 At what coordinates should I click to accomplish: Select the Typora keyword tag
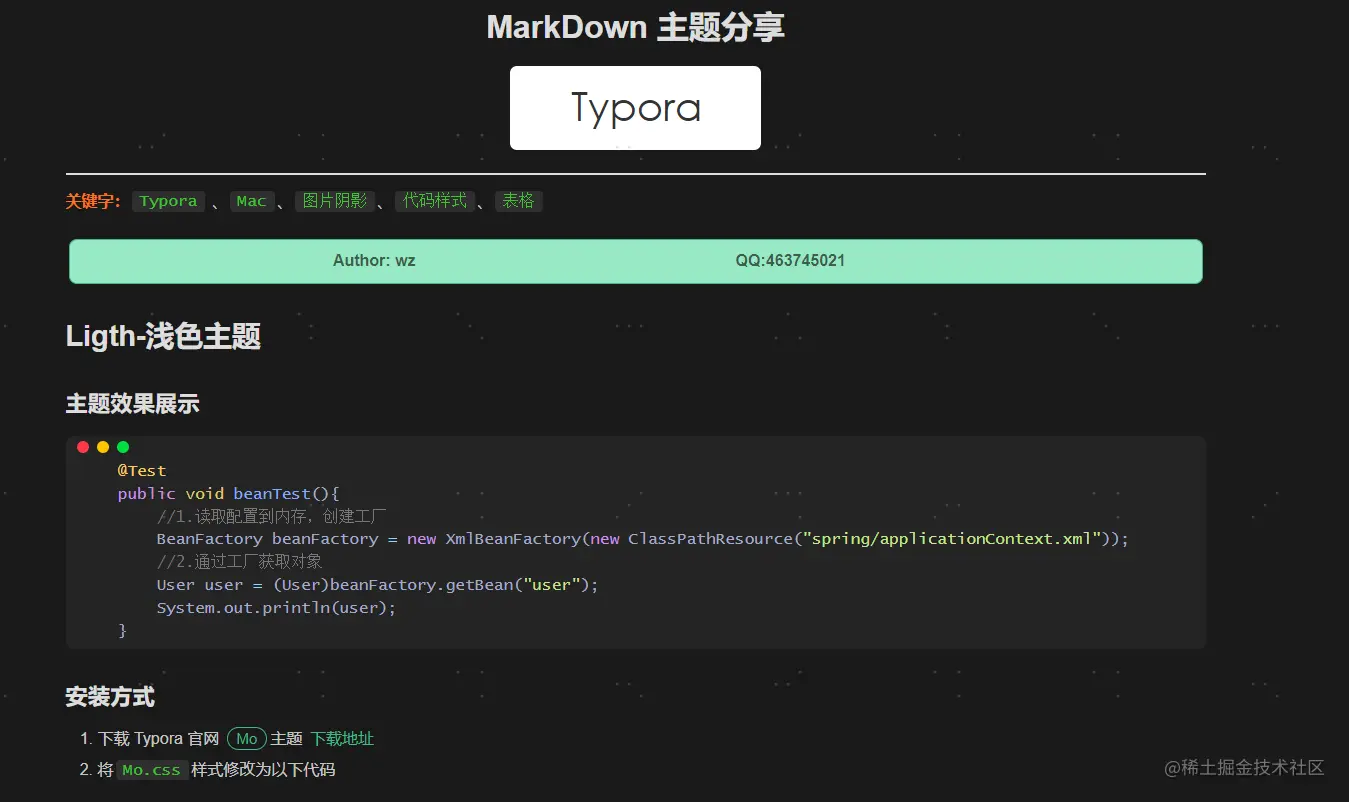click(x=168, y=201)
